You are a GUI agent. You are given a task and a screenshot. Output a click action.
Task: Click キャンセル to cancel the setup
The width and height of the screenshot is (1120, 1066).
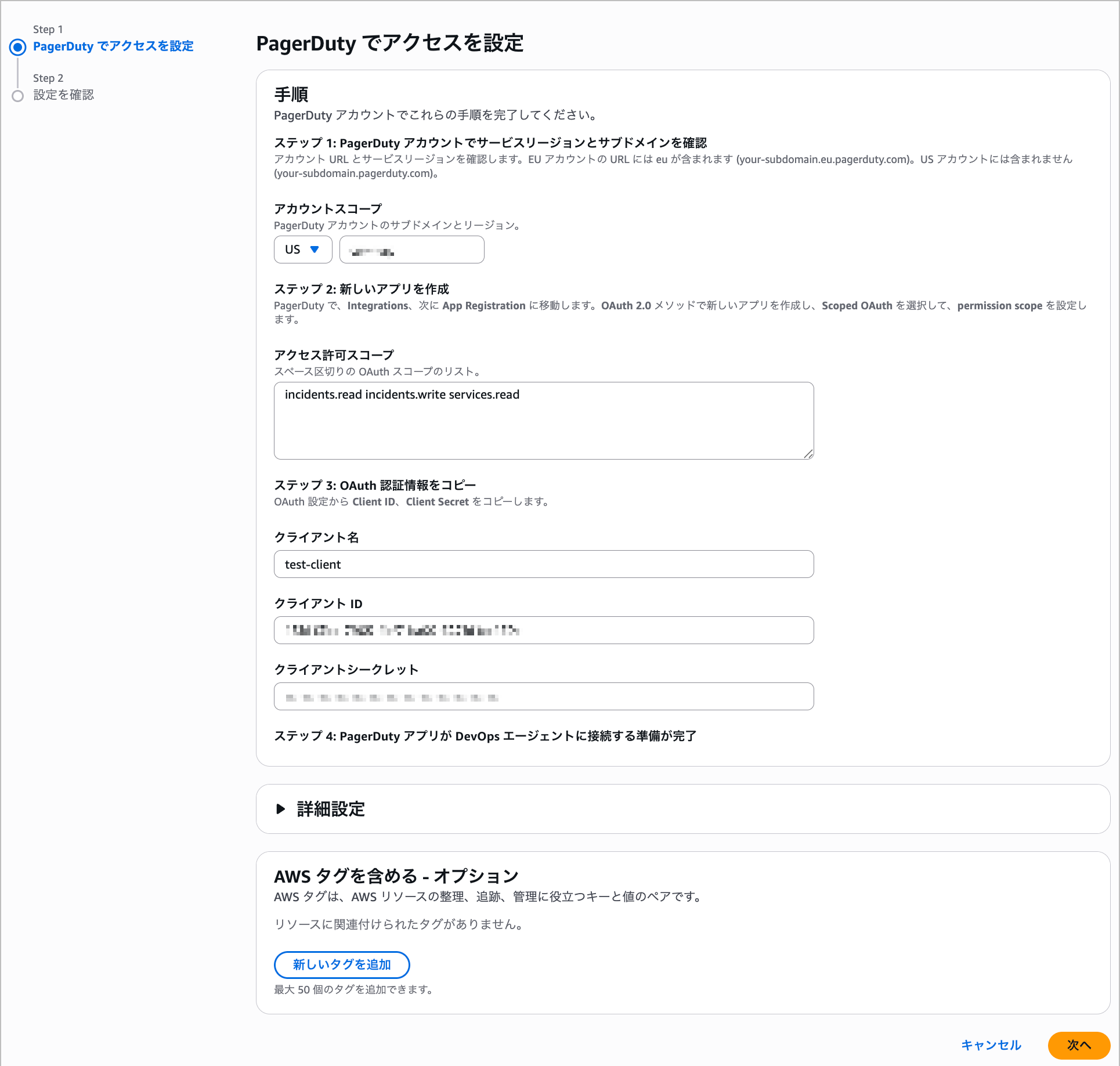(991, 1045)
